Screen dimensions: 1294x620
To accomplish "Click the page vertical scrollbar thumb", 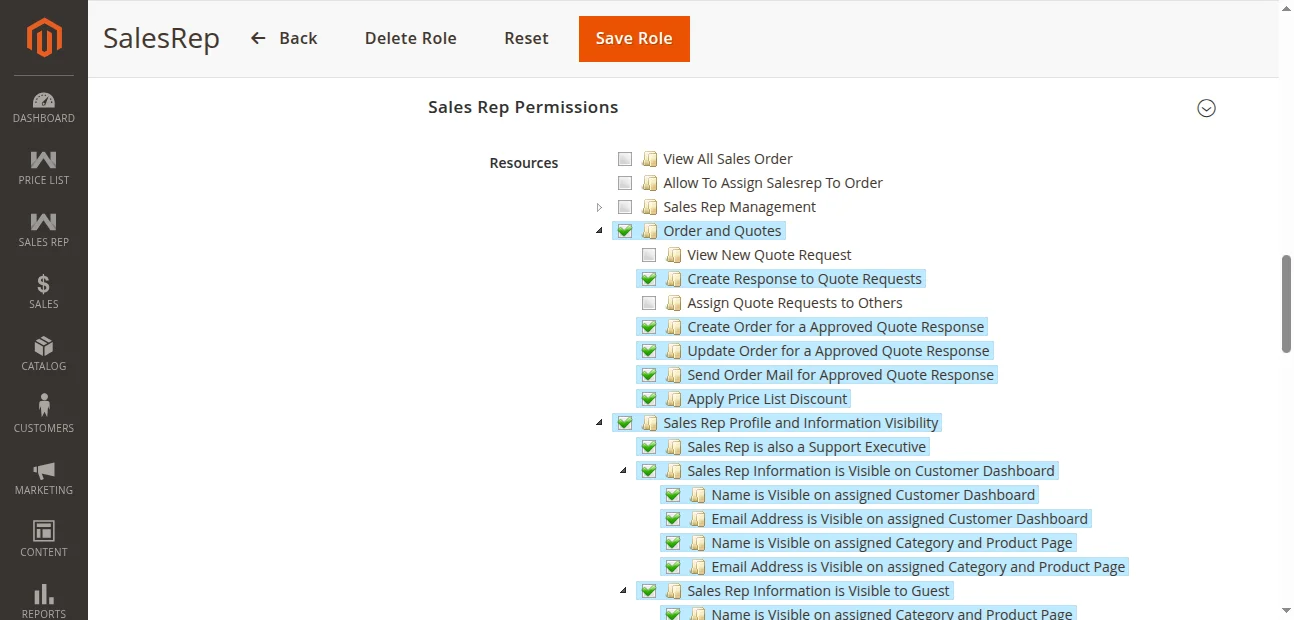I will (x=1286, y=304).
